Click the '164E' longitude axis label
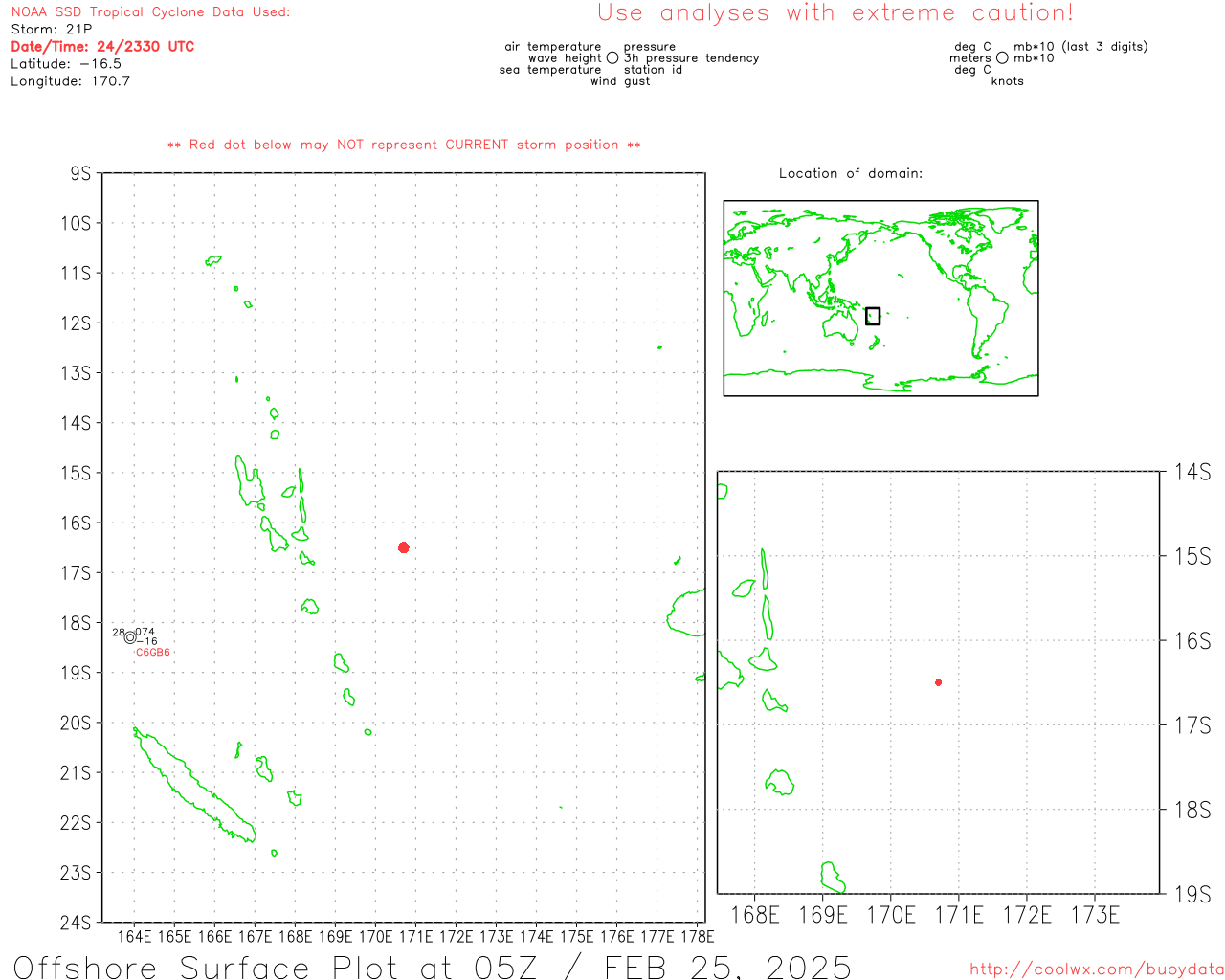Viewport: 1225px width, 980px height. tap(134, 936)
